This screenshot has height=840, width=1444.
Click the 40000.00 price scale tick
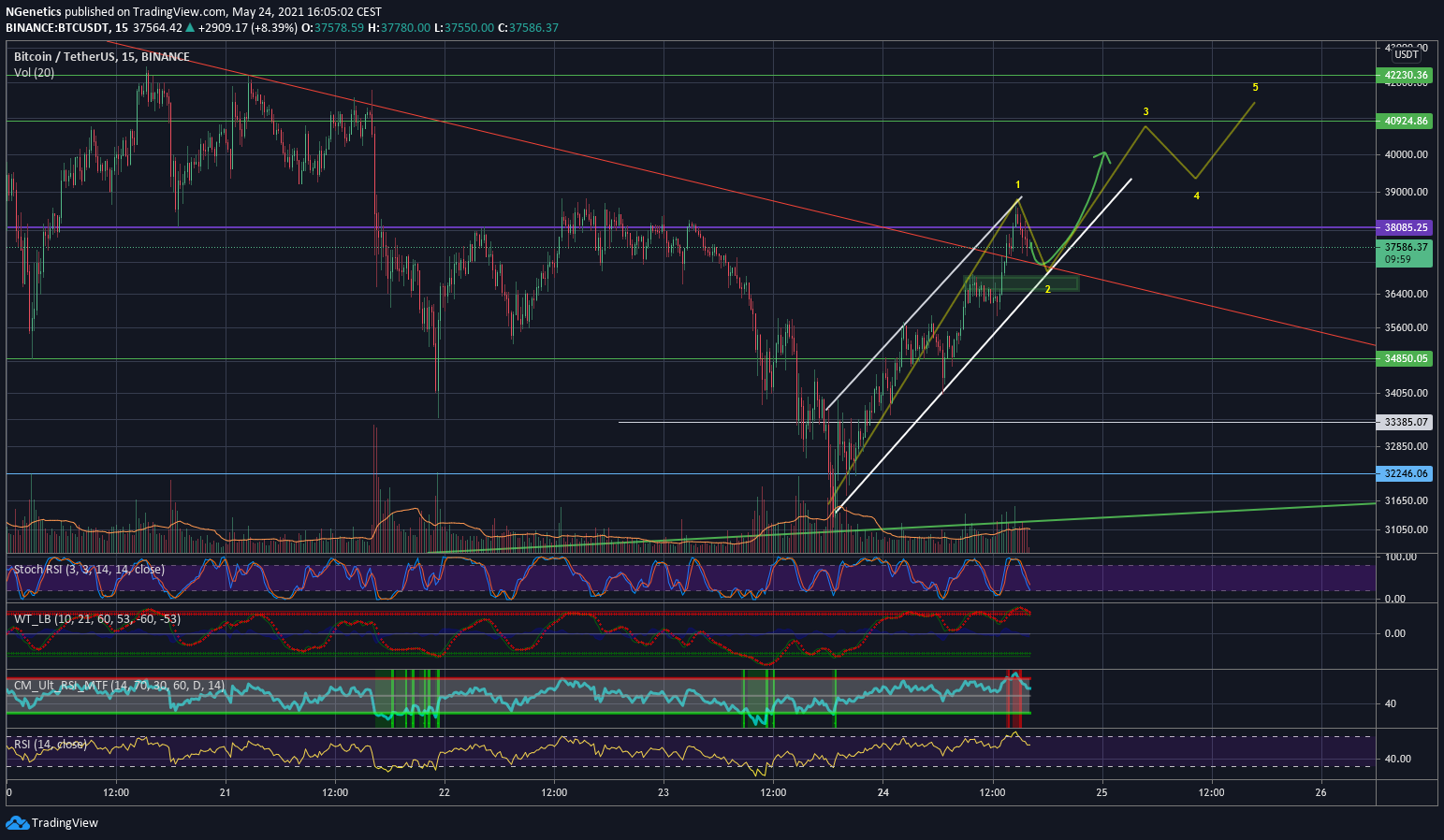click(x=1406, y=154)
